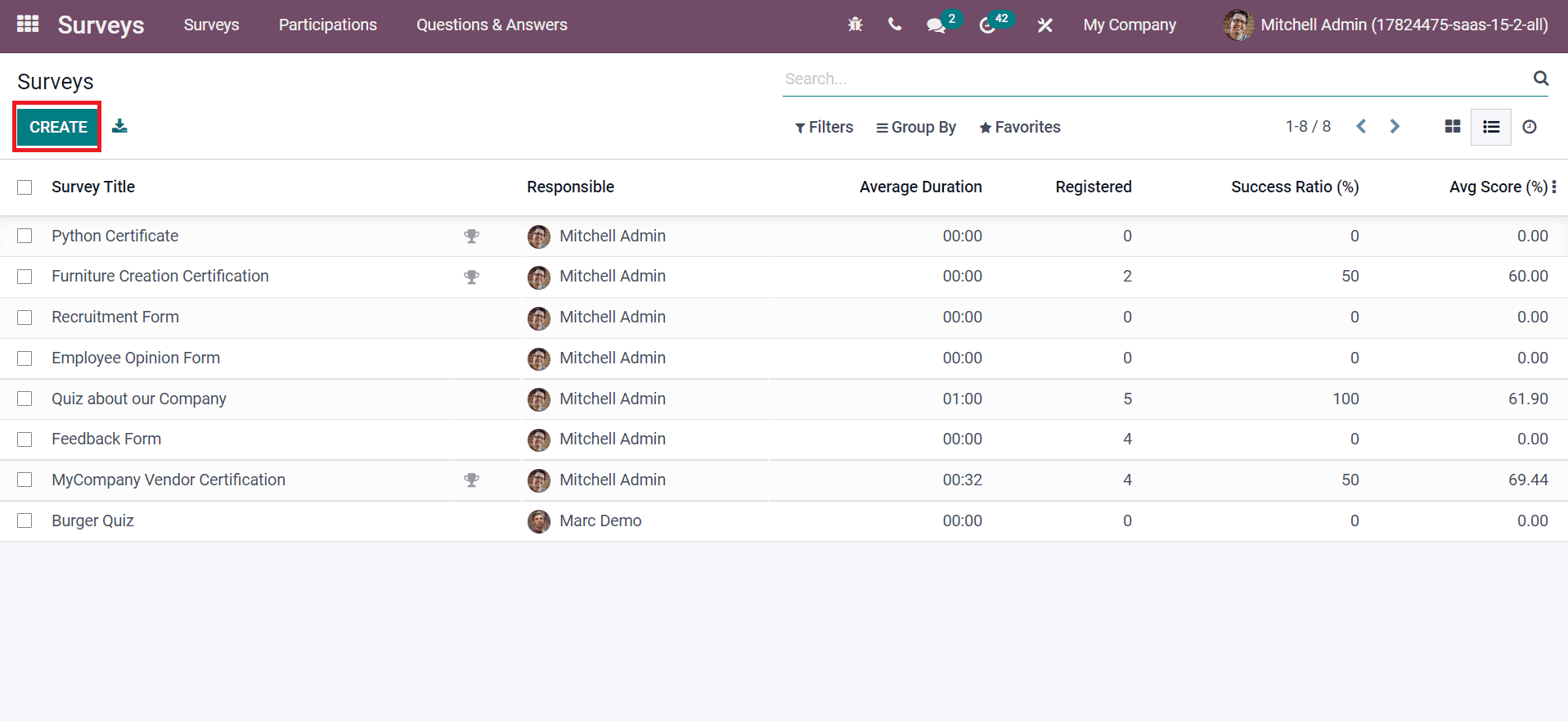Sort by Avg Score (%) header
The width and height of the screenshot is (1568, 721).
(1498, 187)
